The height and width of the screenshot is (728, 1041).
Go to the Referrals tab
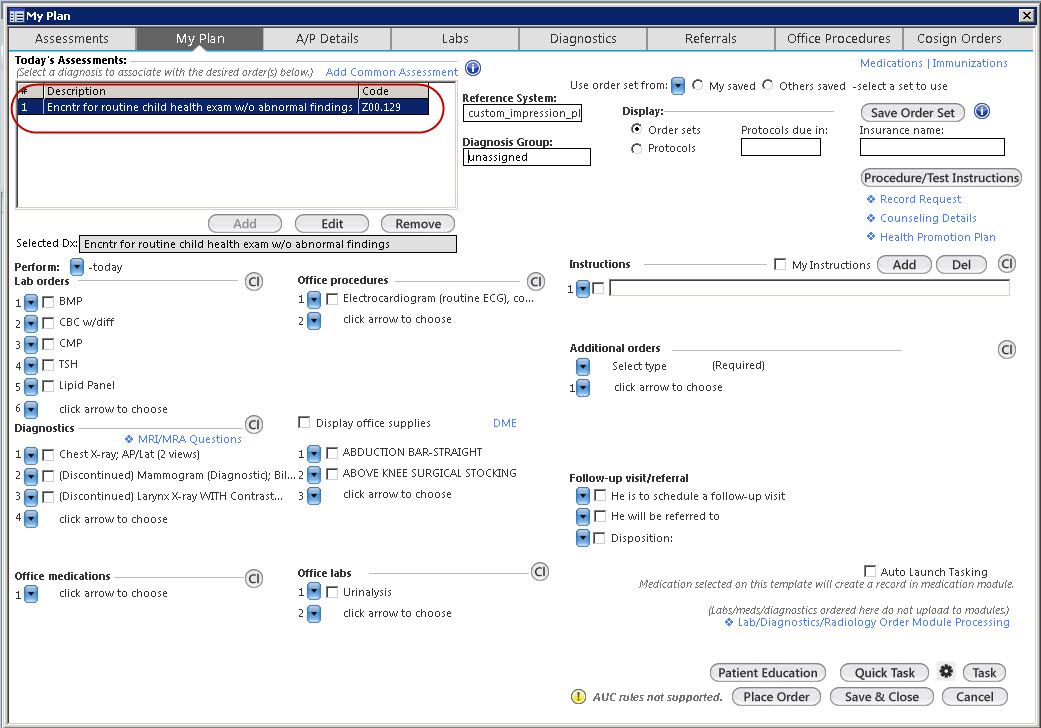[710, 38]
